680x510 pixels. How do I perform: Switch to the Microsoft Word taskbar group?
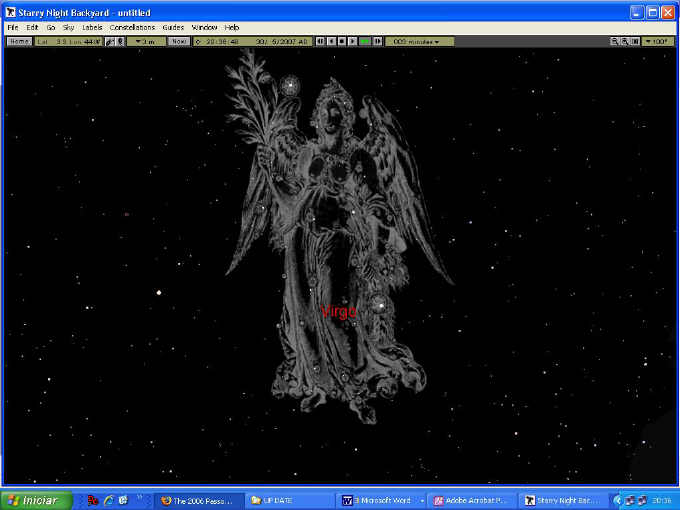click(x=382, y=501)
